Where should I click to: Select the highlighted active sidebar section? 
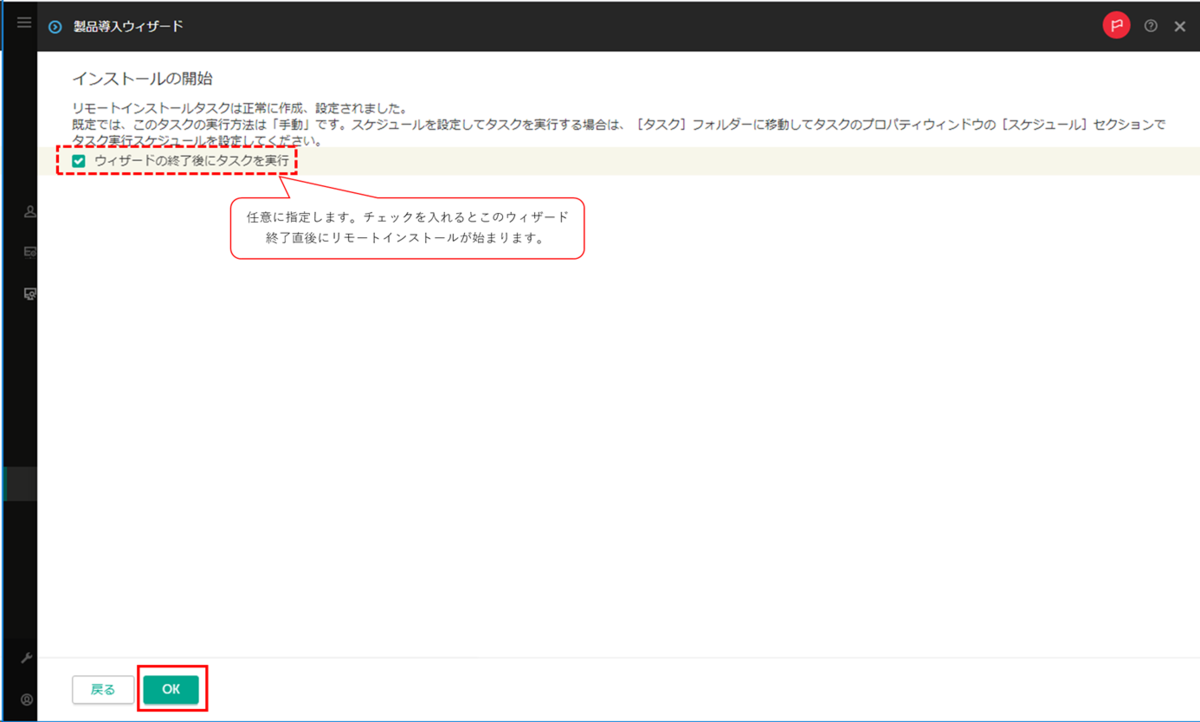(x=18, y=482)
